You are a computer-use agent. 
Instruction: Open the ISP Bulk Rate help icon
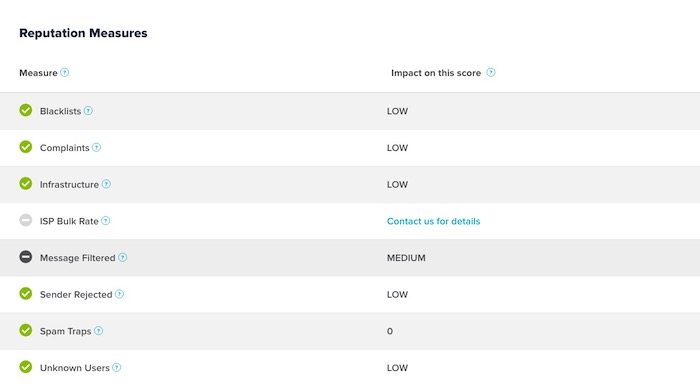tap(106, 221)
